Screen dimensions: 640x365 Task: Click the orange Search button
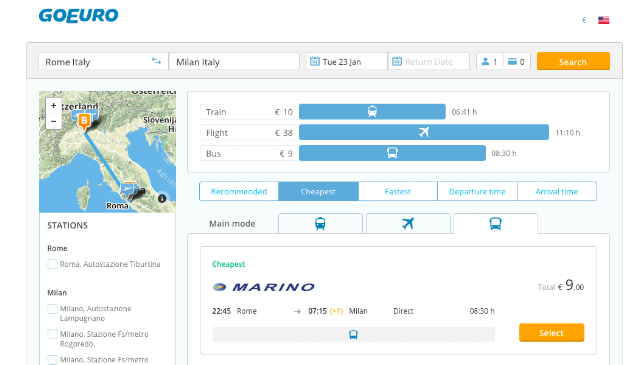[x=573, y=61]
